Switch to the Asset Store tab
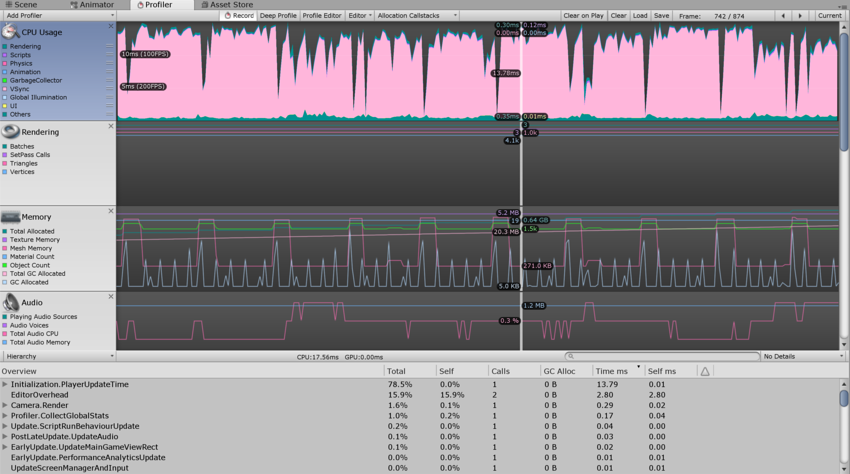850x474 pixels. point(227,5)
